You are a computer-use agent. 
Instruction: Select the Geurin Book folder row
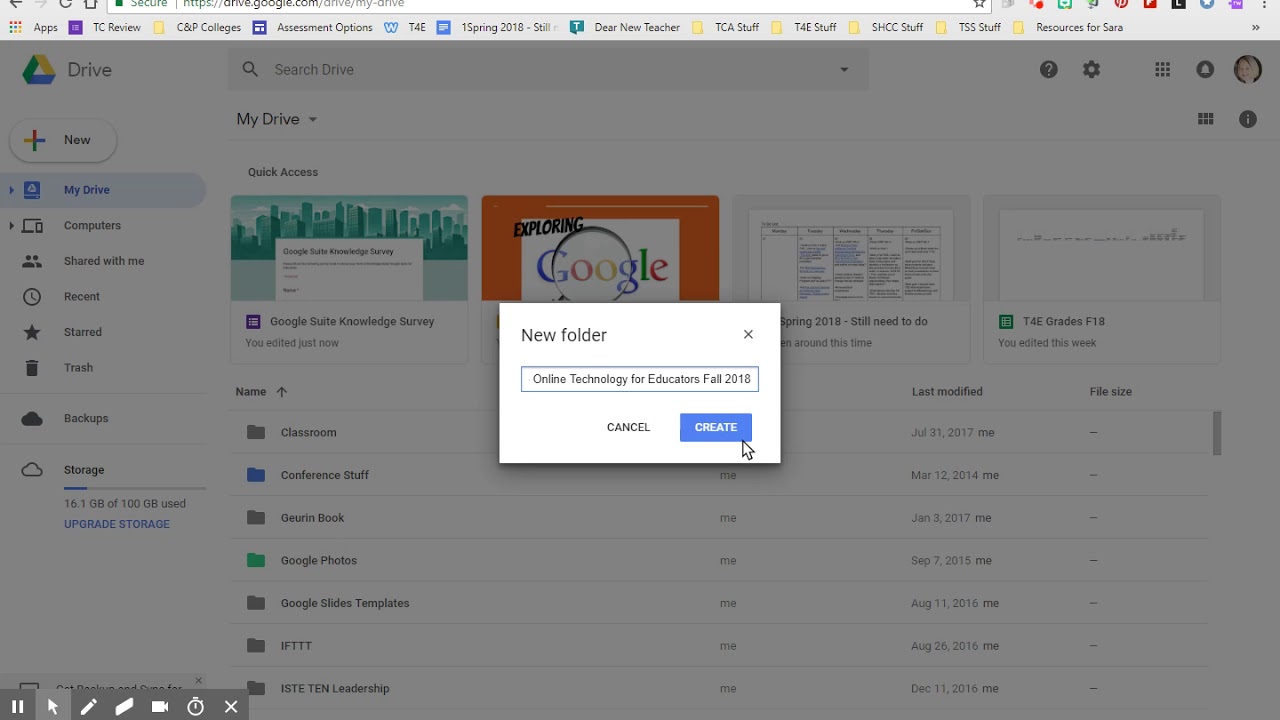click(x=718, y=518)
